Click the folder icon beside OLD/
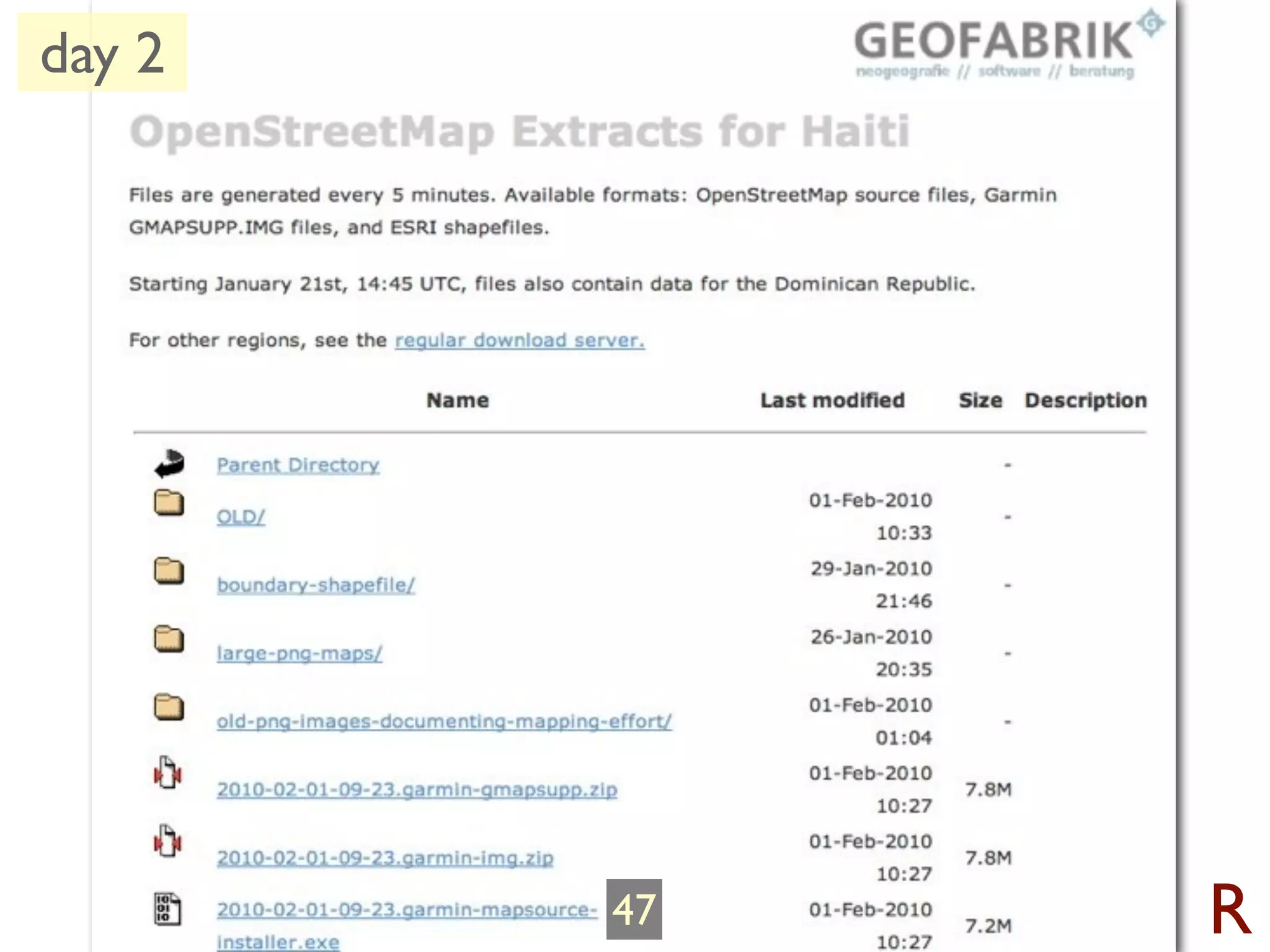This screenshot has height=952, width=1270. coord(169,503)
